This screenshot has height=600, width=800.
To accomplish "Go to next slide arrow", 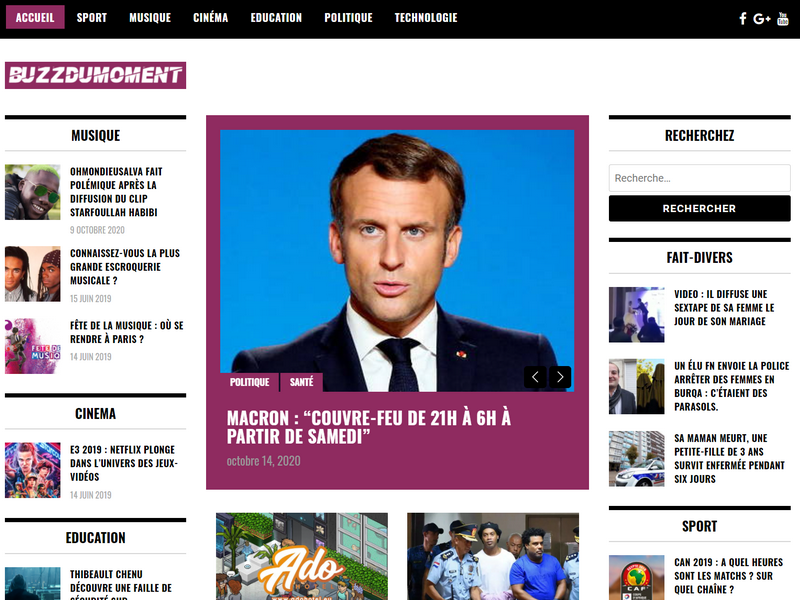I will (x=560, y=377).
